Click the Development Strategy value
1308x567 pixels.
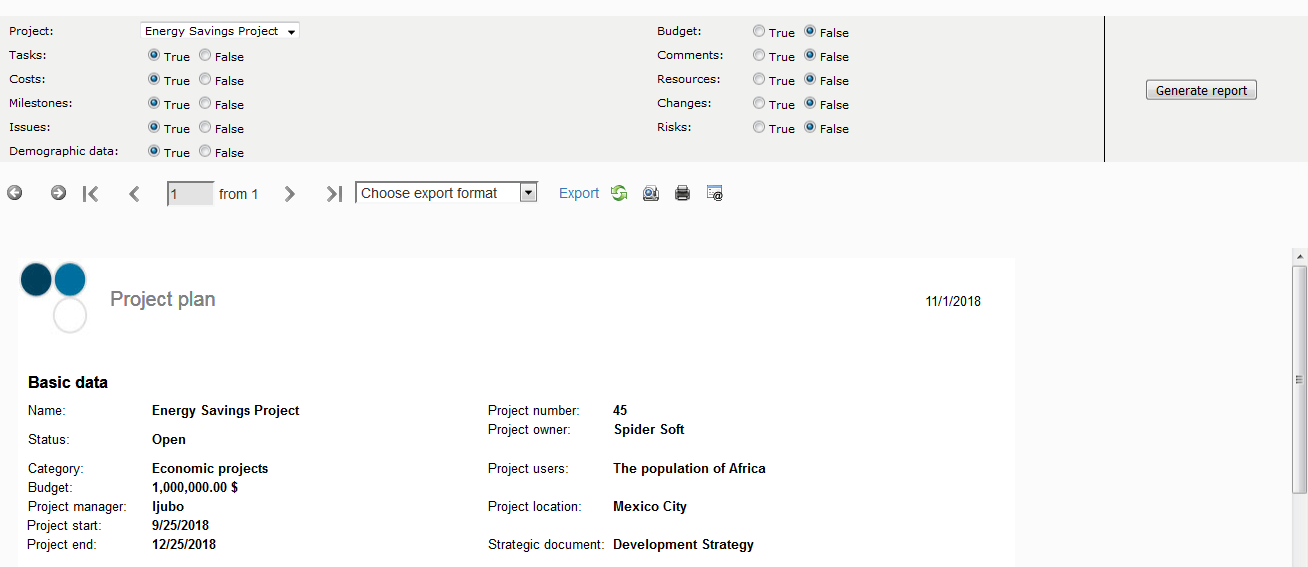(683, 544)
